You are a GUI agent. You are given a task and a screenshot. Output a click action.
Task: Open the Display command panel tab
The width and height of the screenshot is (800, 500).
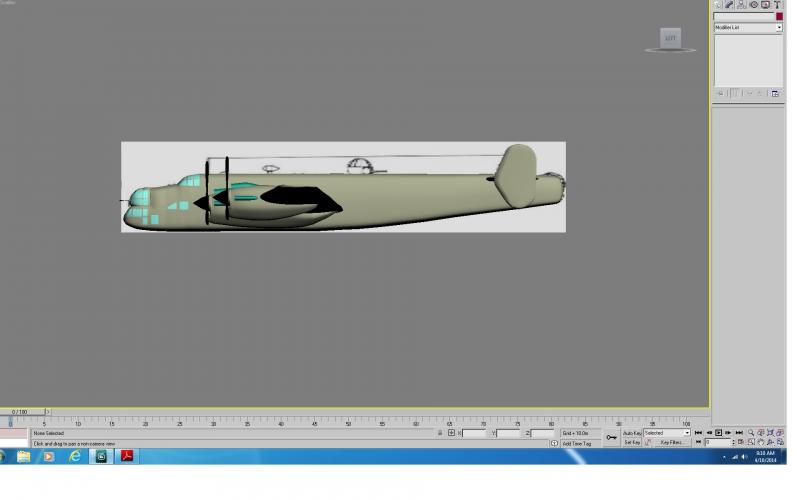click(765, 5)
